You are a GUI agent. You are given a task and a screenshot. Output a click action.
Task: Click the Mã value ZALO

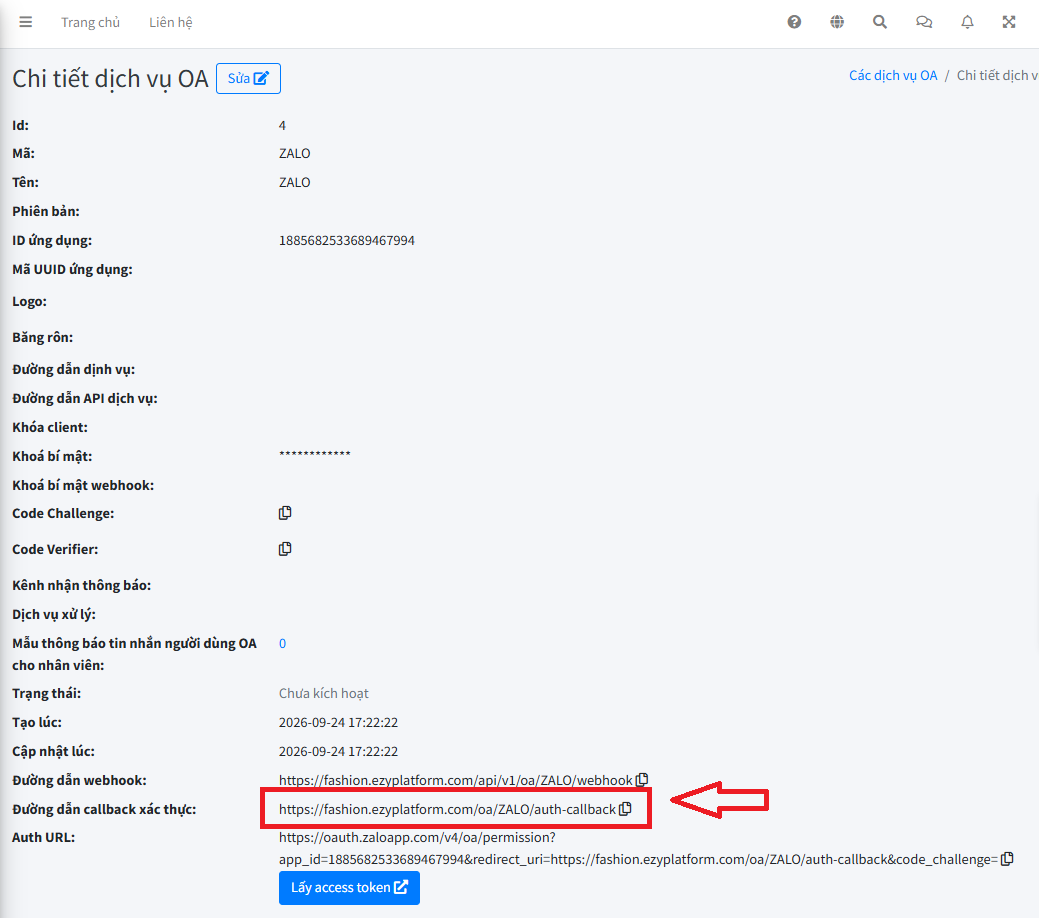point(294,154)
